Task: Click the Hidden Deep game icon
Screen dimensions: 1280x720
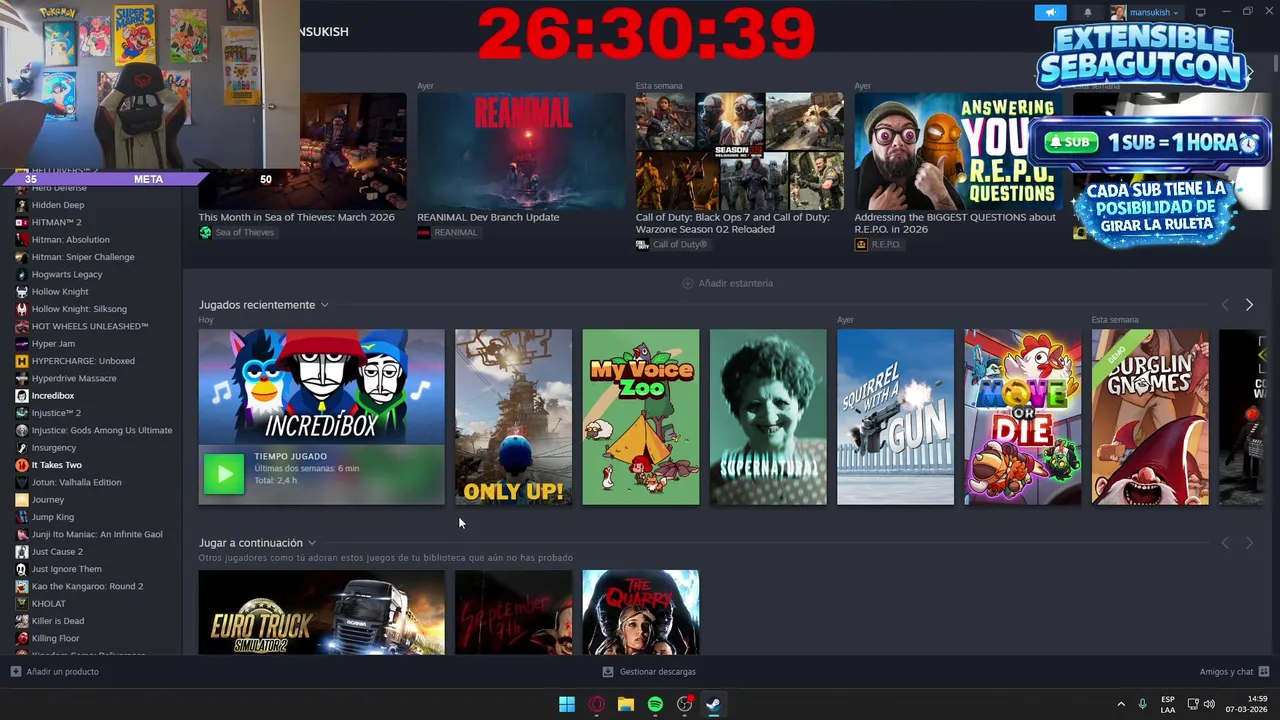Action: [22, 205]
